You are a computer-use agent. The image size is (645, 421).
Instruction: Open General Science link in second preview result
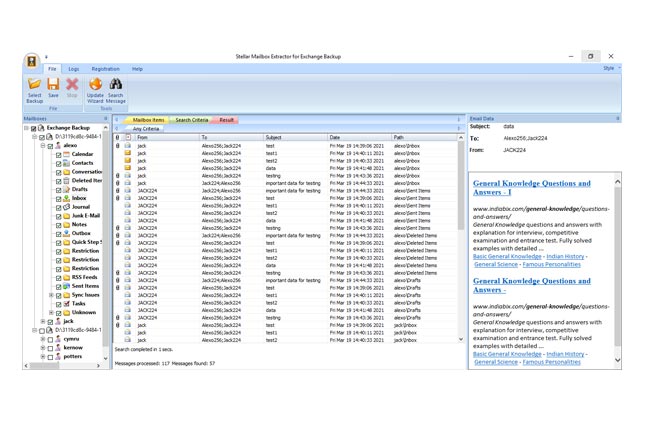(x=496, y=362)
